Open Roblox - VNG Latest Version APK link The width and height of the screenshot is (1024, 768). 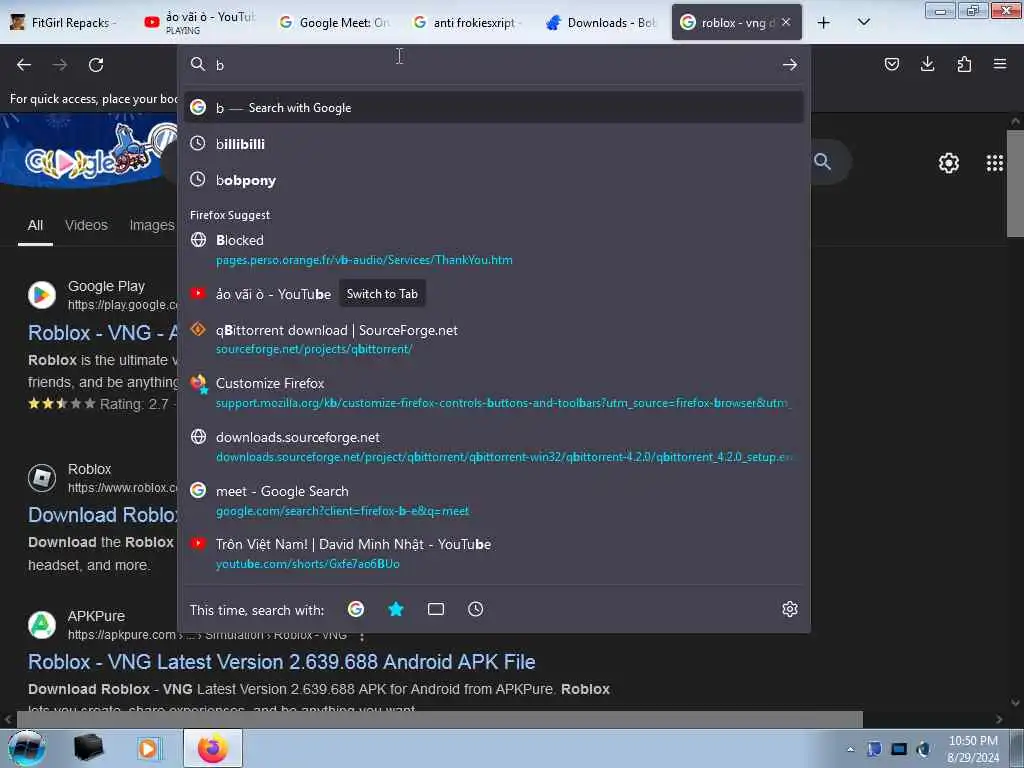(281, 662)
